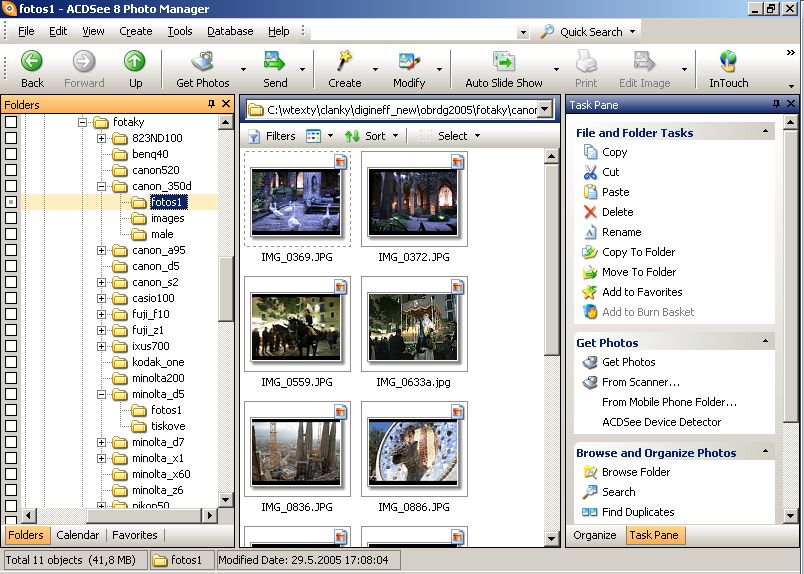The image size is (804, 574).
Task: Collapse the Get Photos task section
Action: point(766,341)
